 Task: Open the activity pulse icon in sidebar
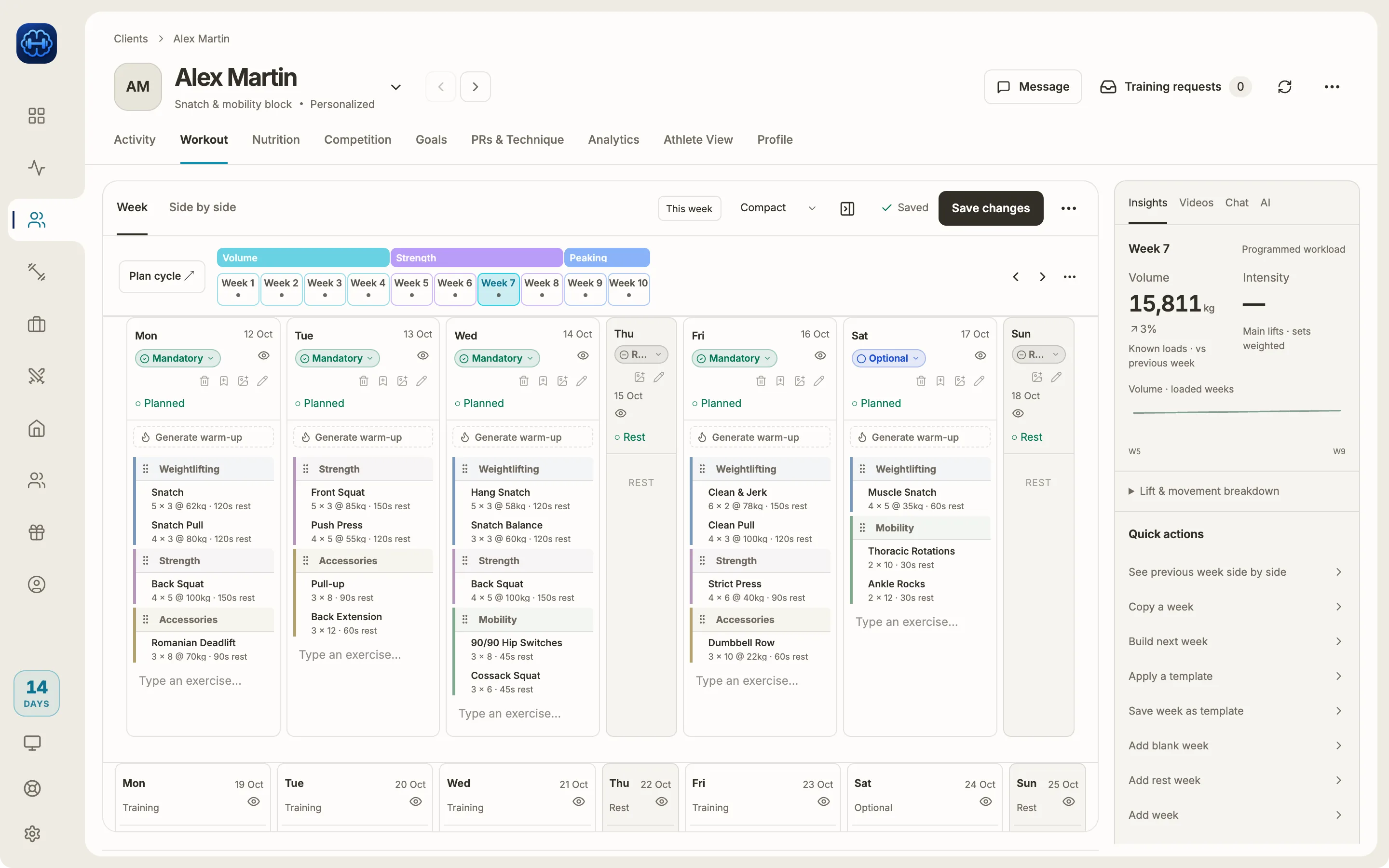click(x=36, y=168)
